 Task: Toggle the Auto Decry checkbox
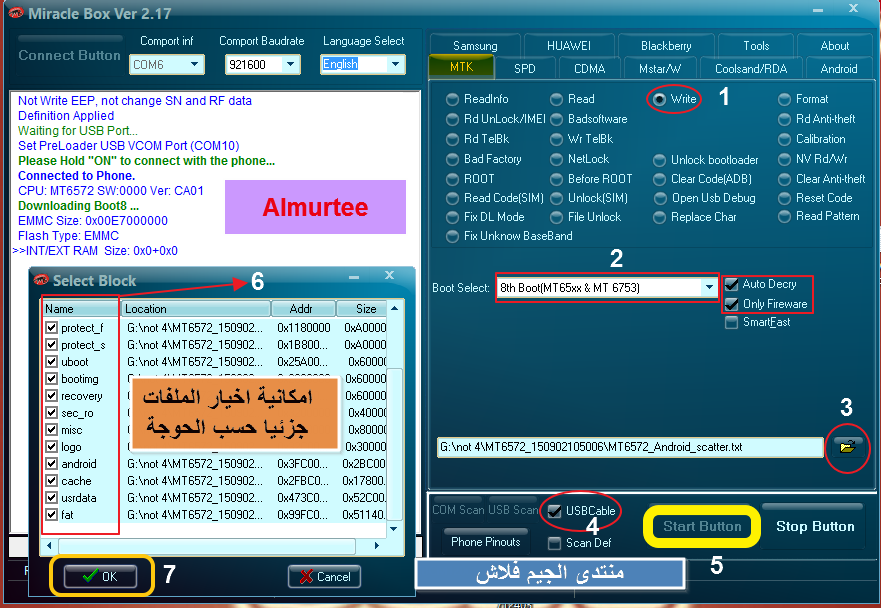[x=732, y=284]
